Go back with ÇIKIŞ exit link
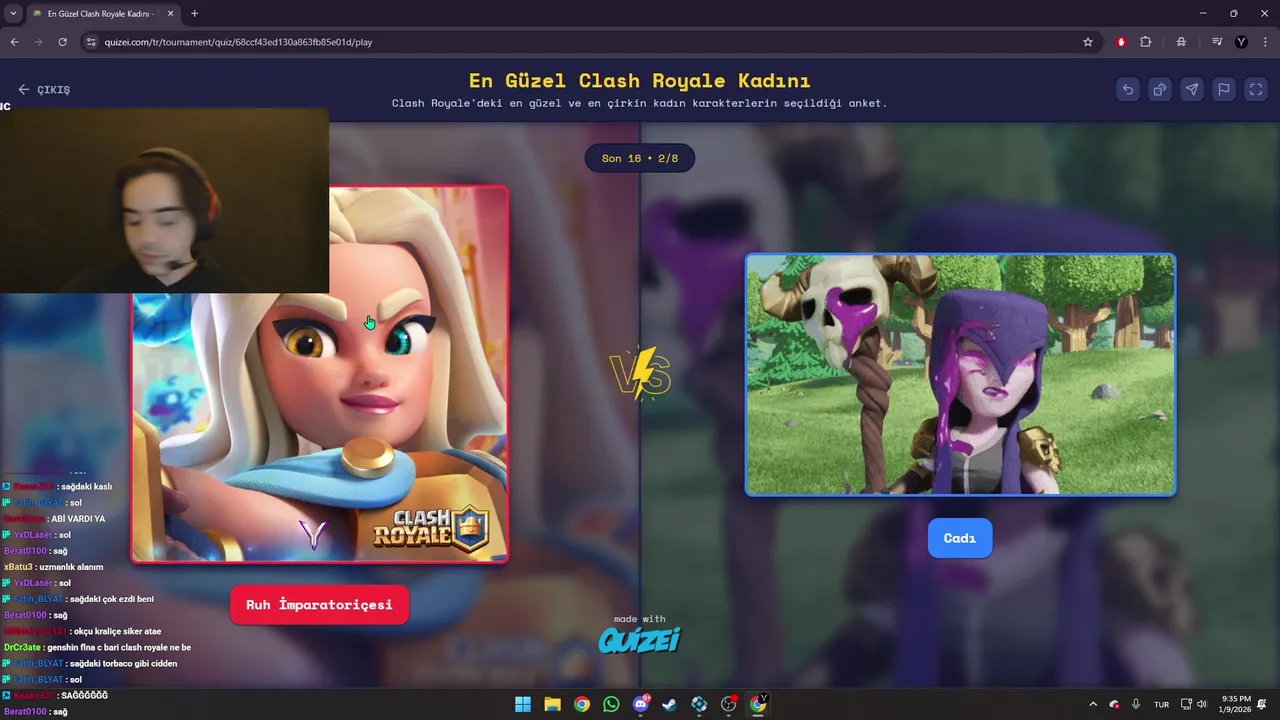The width and height of the screenshot is (1280, 720). pyautogui.click(x=44, y=89)
